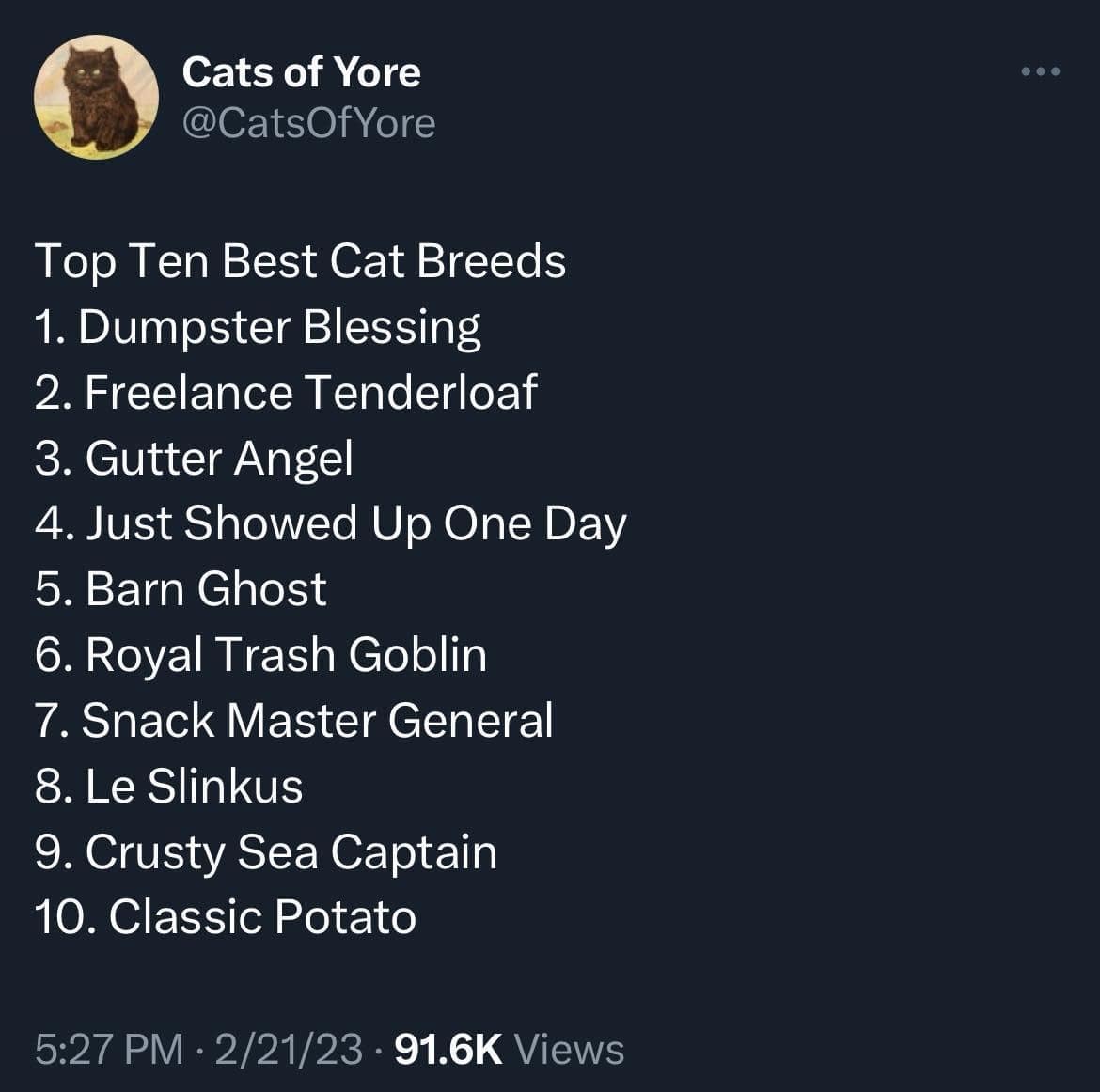Click the Barn Ghost list item
The height and width of the screenshot is (1092, 1100).
point(180,589)
